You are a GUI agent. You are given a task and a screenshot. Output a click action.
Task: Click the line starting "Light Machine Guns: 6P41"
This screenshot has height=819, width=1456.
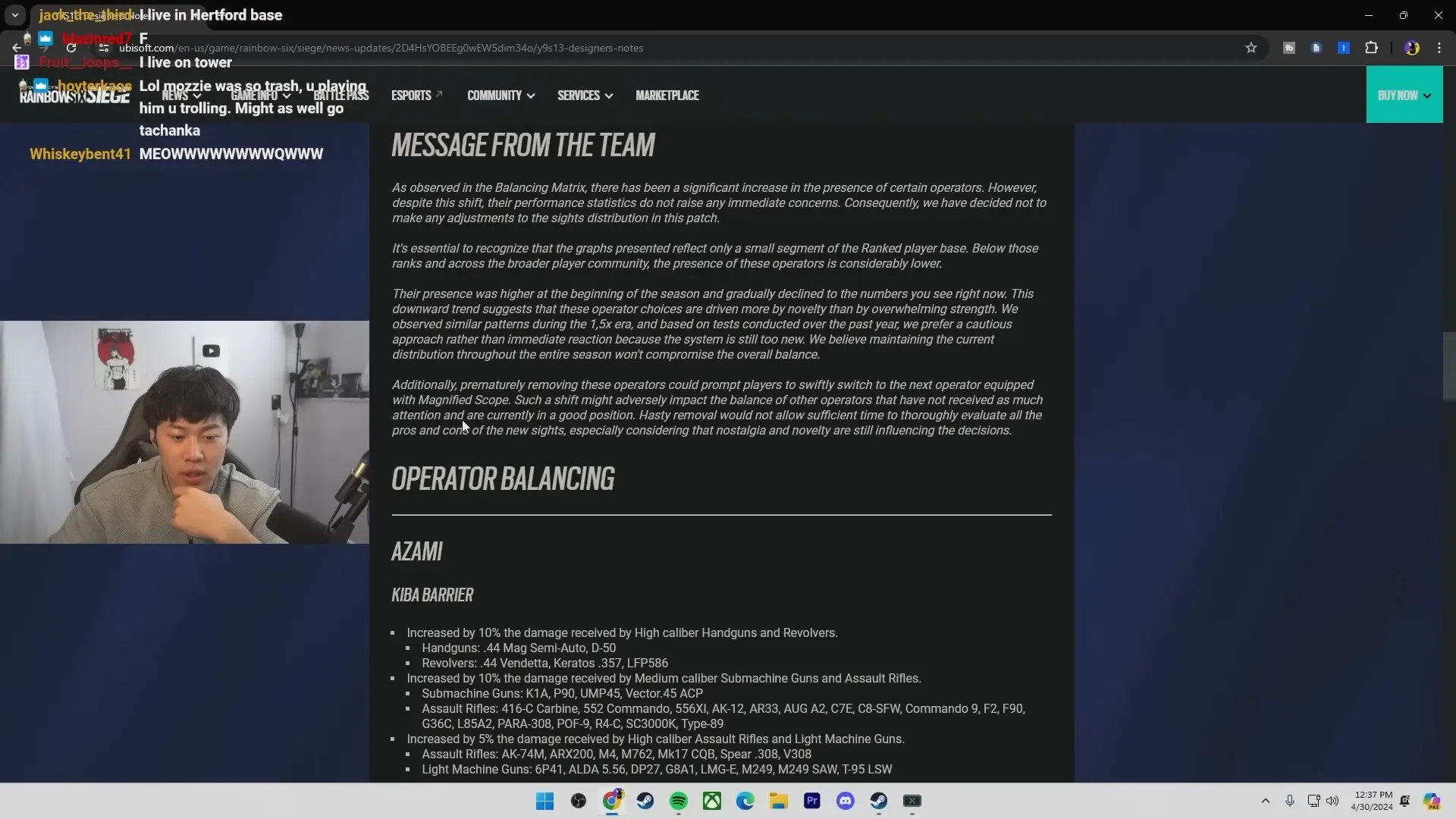pyautogui.click(x=657, y=770)
